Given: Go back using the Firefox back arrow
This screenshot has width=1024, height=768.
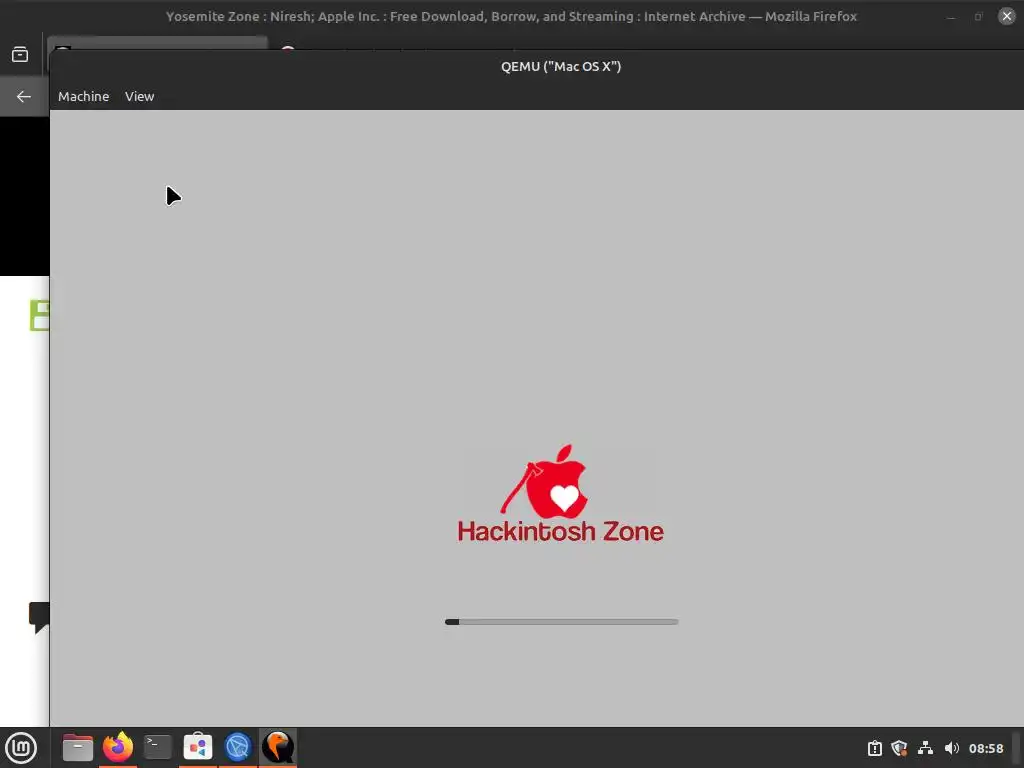Looking at the screenshot, I should point(24,97).
